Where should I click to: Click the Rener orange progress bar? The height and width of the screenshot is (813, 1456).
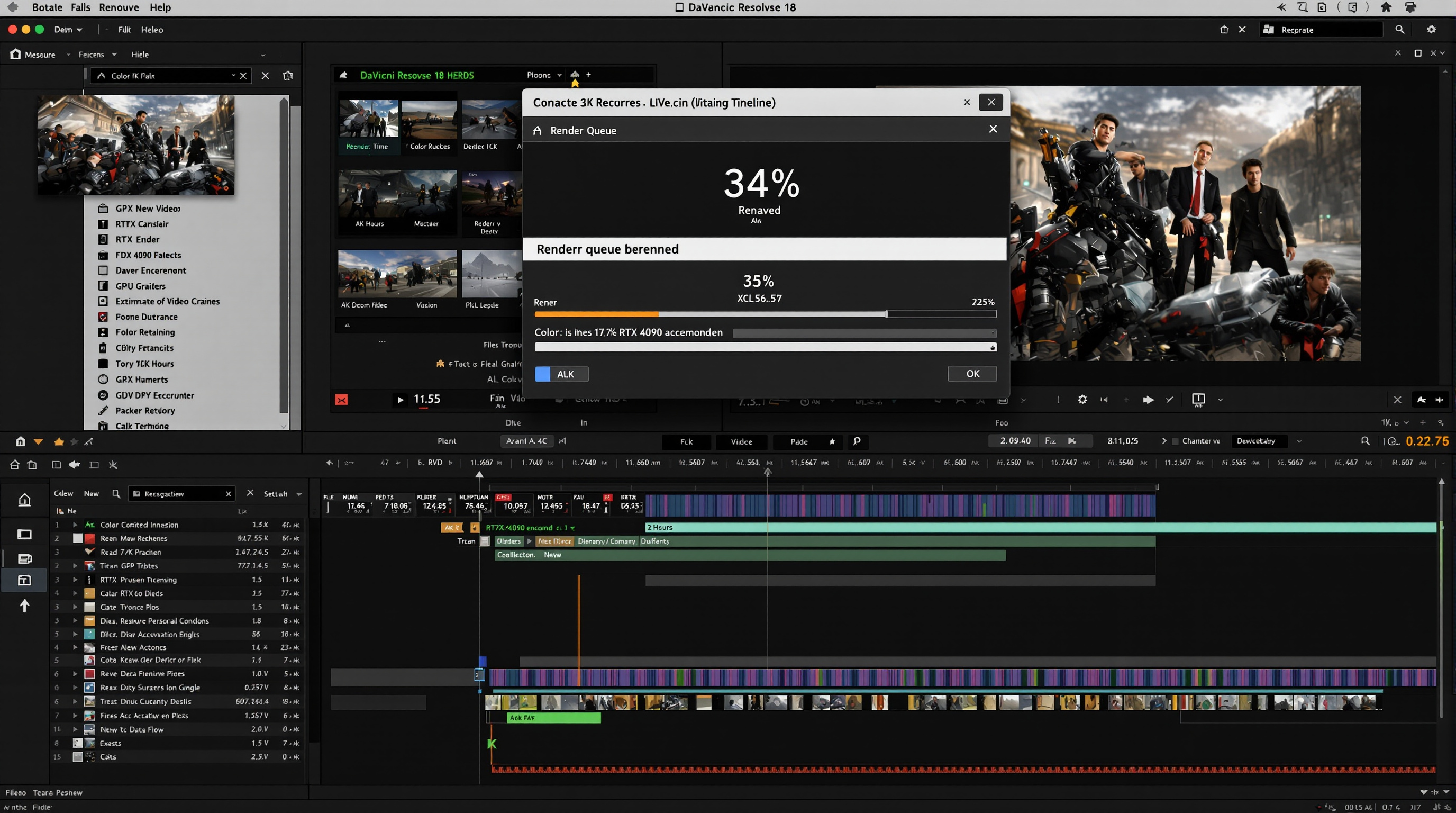[766, 314]
